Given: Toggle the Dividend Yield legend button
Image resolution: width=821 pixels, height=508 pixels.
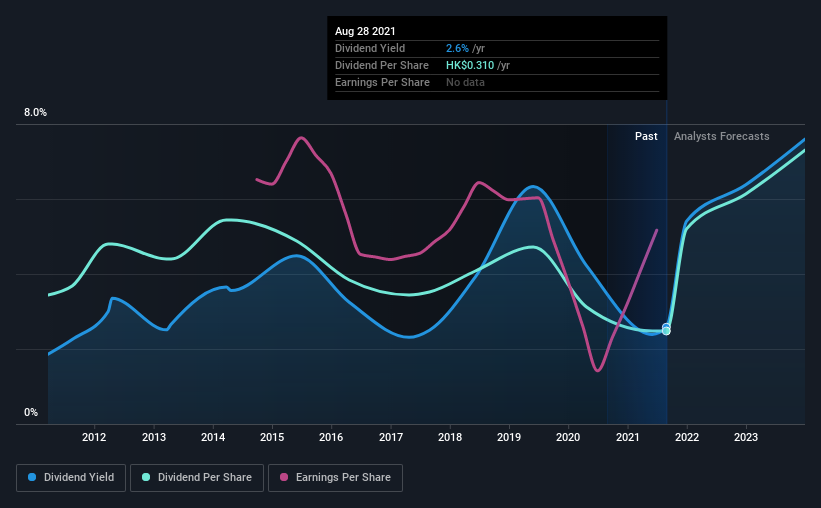Looking at the screenshot, I should tap(71, 478).
